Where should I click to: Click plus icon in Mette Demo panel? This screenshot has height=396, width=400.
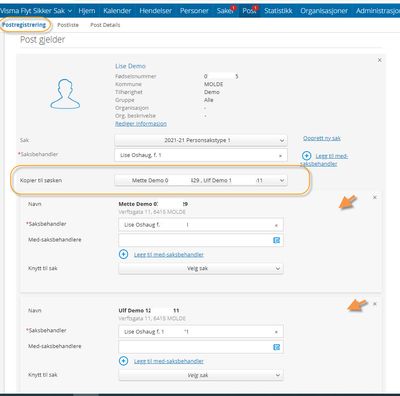pos(123,254)
